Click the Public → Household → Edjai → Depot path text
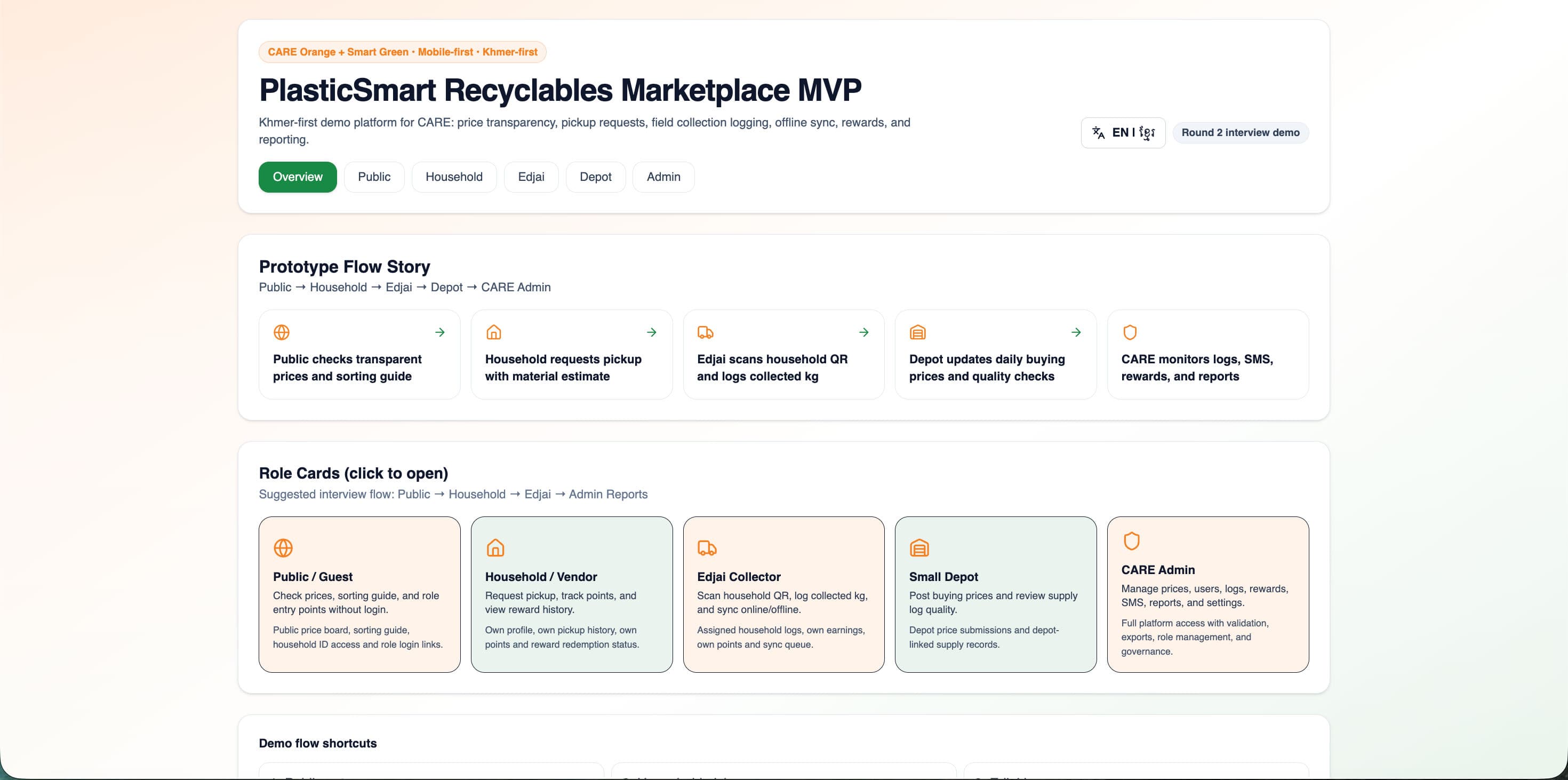The image size is (1568, 780). (x=405, y=287)
